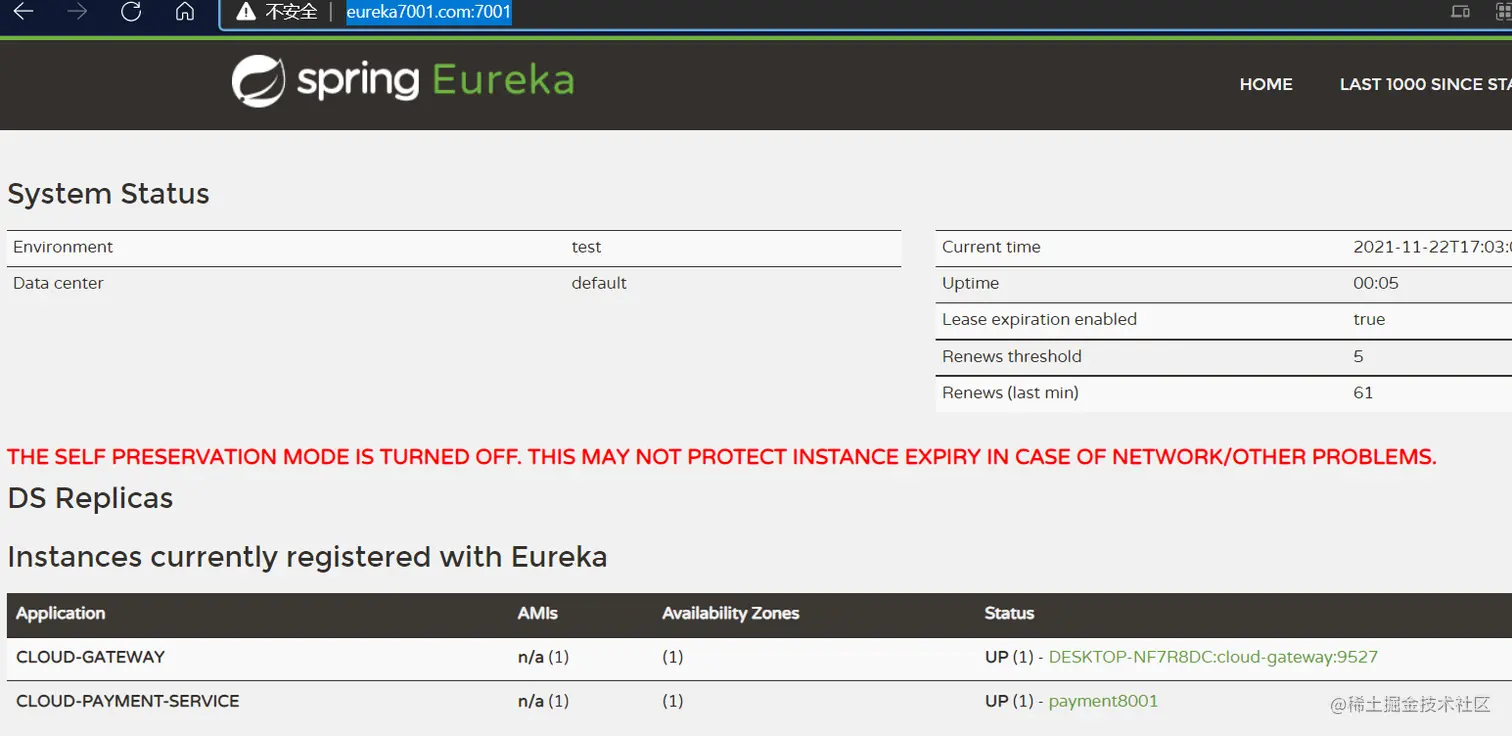Screen dimensions: 1512x736
Task: Click the browser forward arrow
Action: [x=78, y=11]
